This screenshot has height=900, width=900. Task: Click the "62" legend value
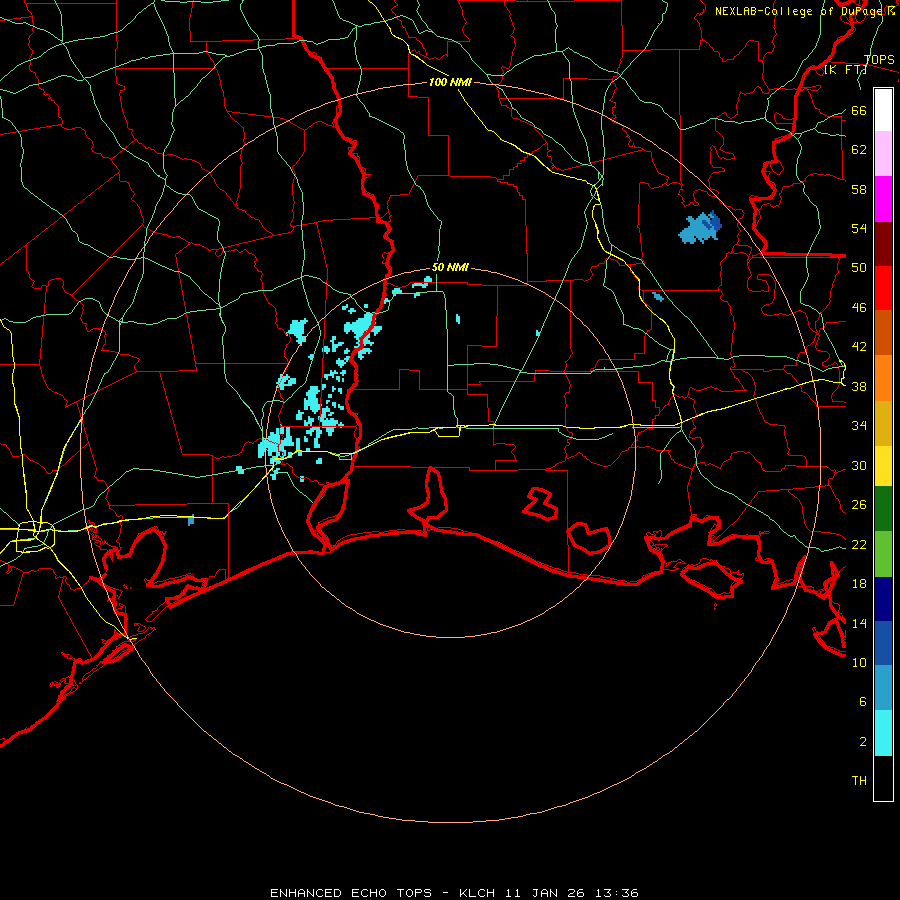point(859,149)
